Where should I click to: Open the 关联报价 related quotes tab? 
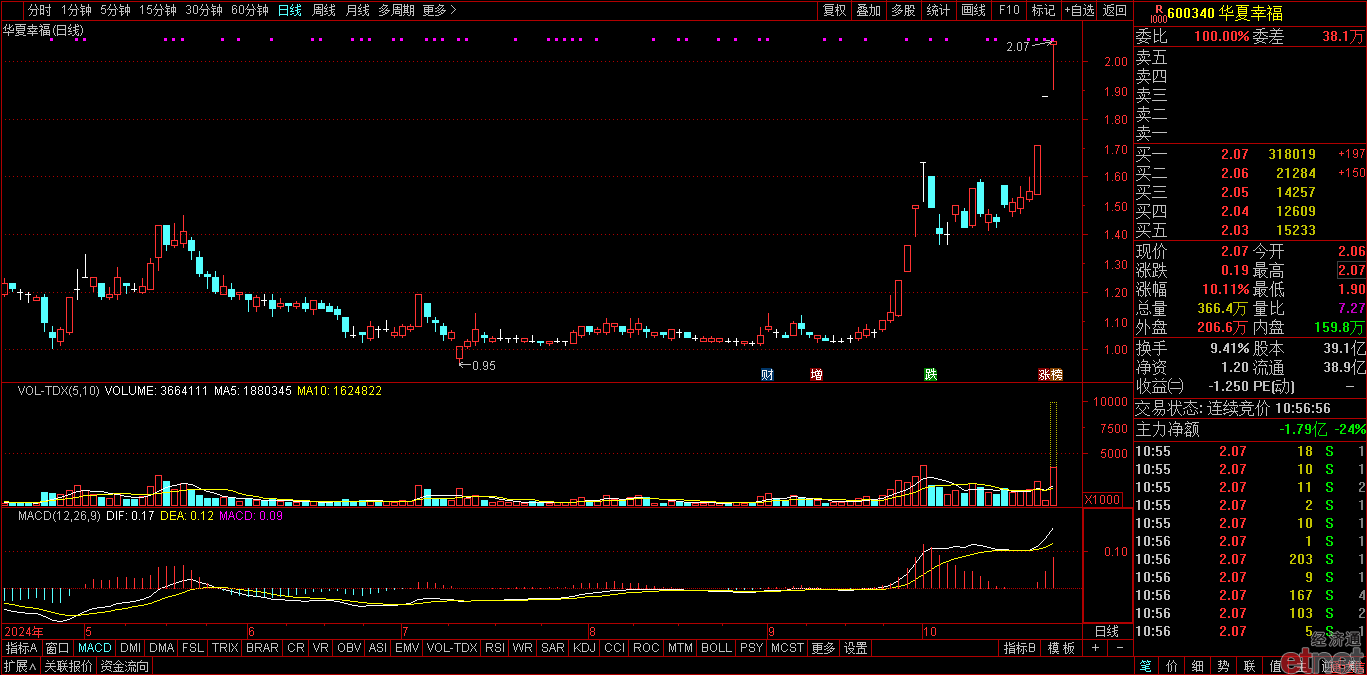point(69,666)
